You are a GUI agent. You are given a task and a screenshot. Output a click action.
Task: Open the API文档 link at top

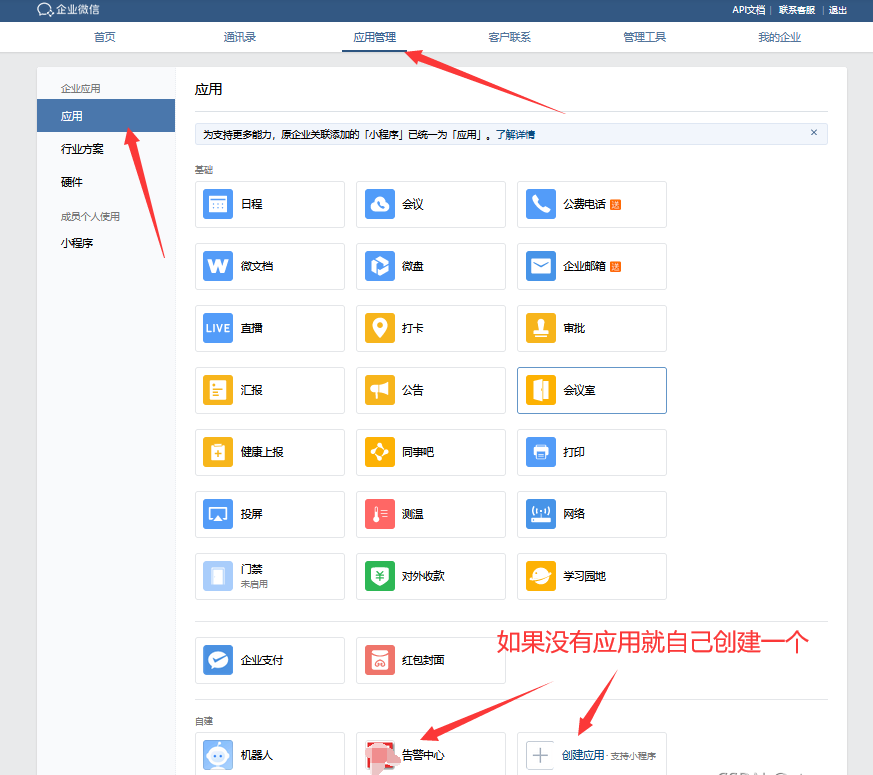[748, 10]
